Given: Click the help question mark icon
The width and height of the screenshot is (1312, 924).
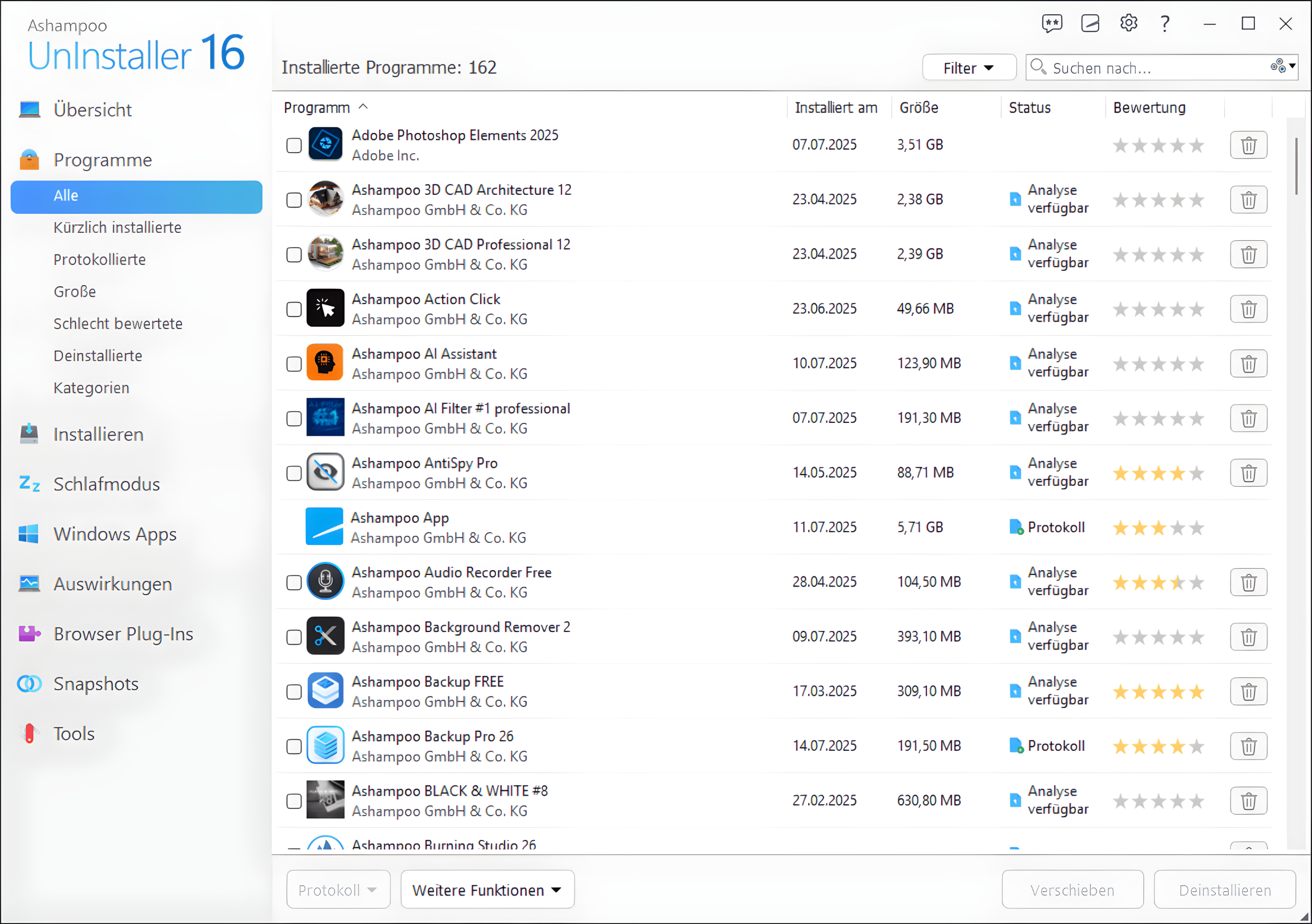Looking at the screenshot, I should pos(1165,23).
